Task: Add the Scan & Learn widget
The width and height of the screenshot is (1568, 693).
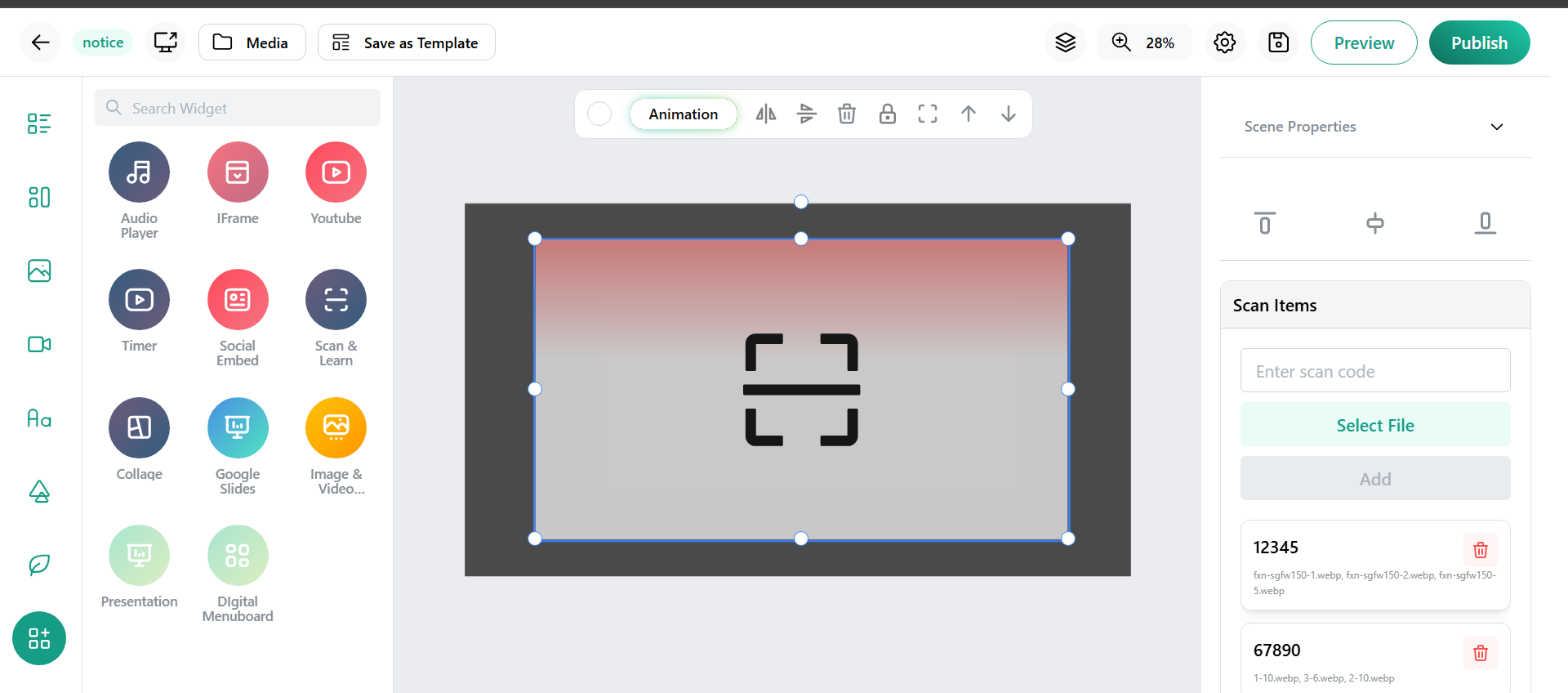Action: pos(336,300)
